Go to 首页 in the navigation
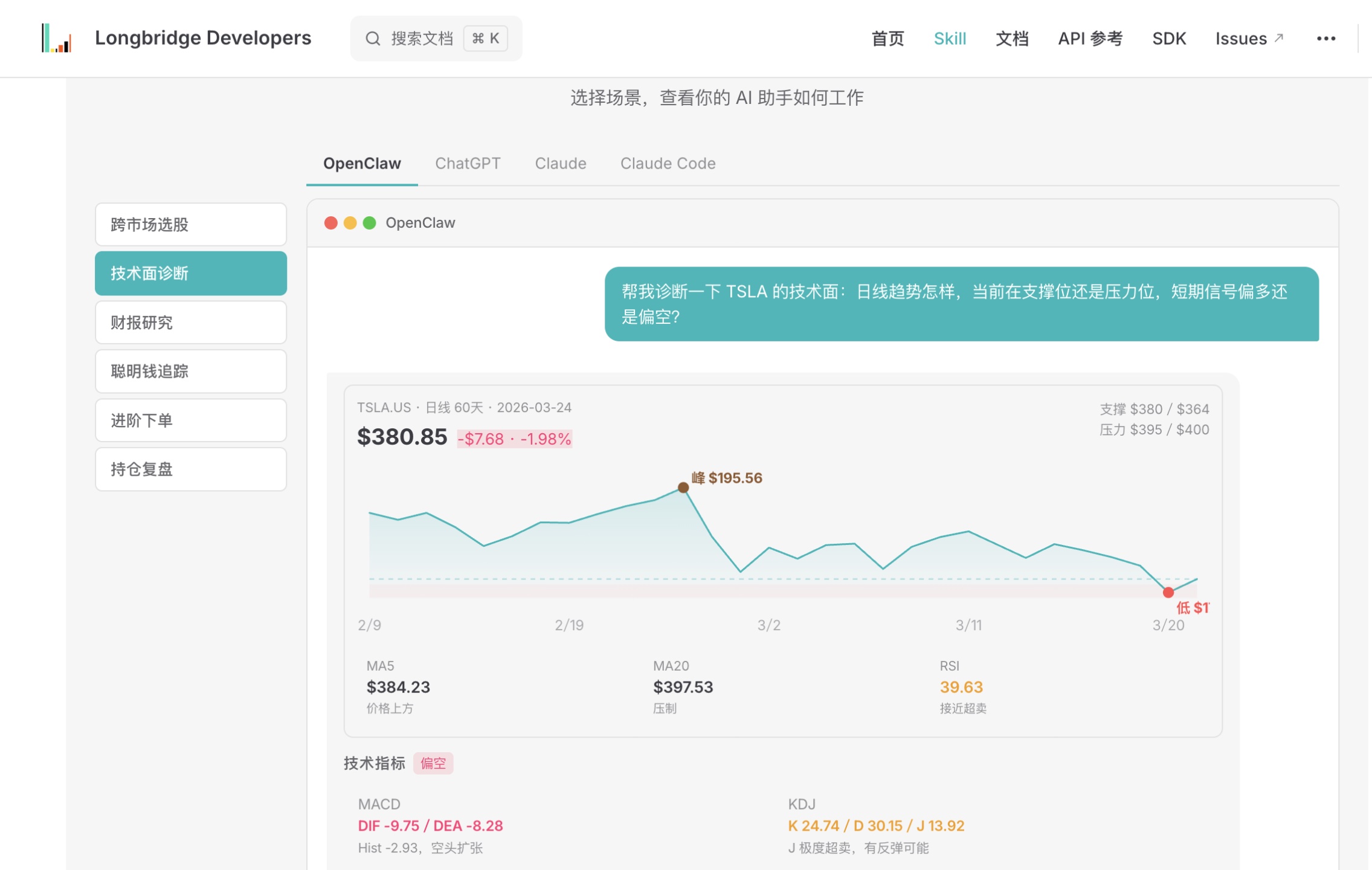Image resolution: width=1372 pixels, height=870 pixels. pyautogui.click(x=887, y=39)
